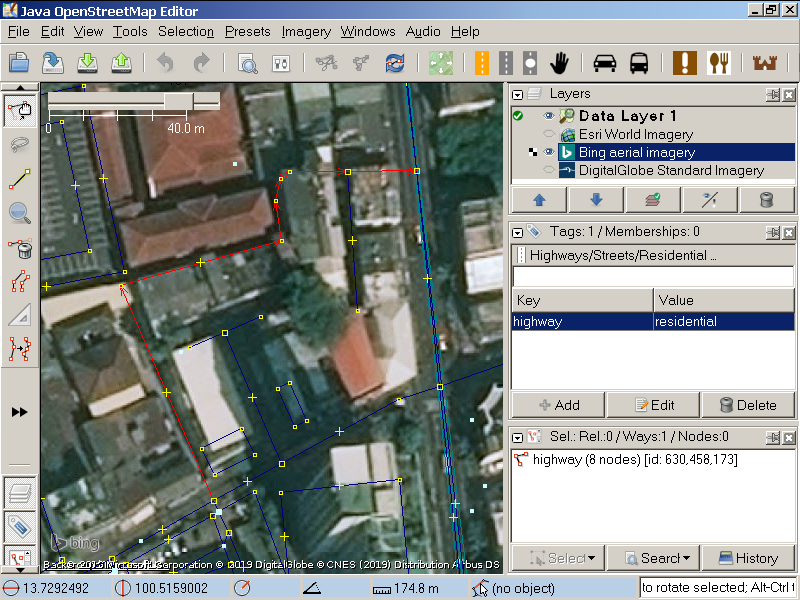Screen dimensions: 800x600
Task: Toggle visibility of Bing aerial imagery layer
Action: (x=549, y=153)
